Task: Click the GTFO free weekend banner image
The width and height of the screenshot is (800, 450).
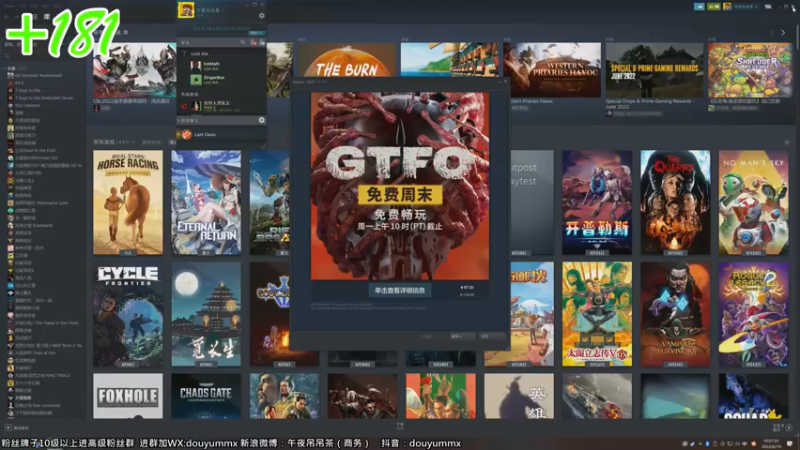Action: coord(399,186)
